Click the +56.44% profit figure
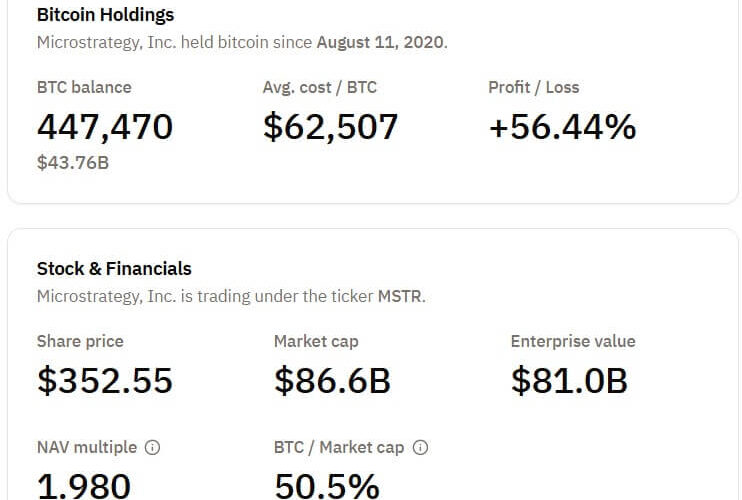The image size is (742, 500). [x=562, y=127]
